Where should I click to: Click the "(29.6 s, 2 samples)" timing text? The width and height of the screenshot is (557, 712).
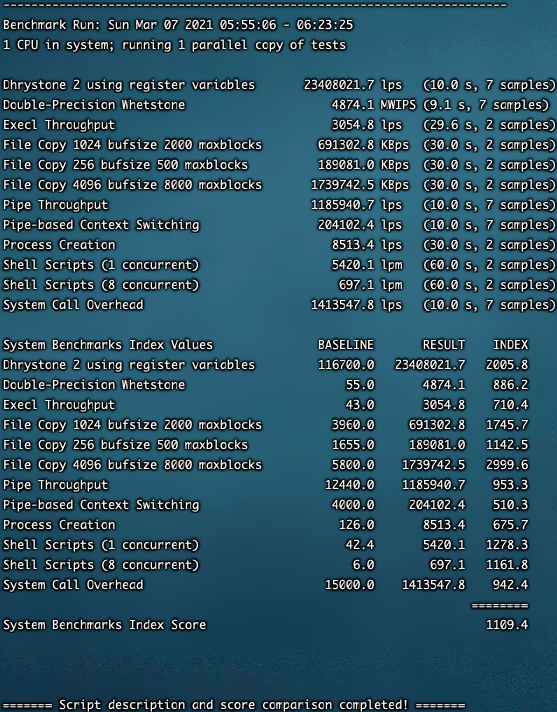[x=489, y=125]
